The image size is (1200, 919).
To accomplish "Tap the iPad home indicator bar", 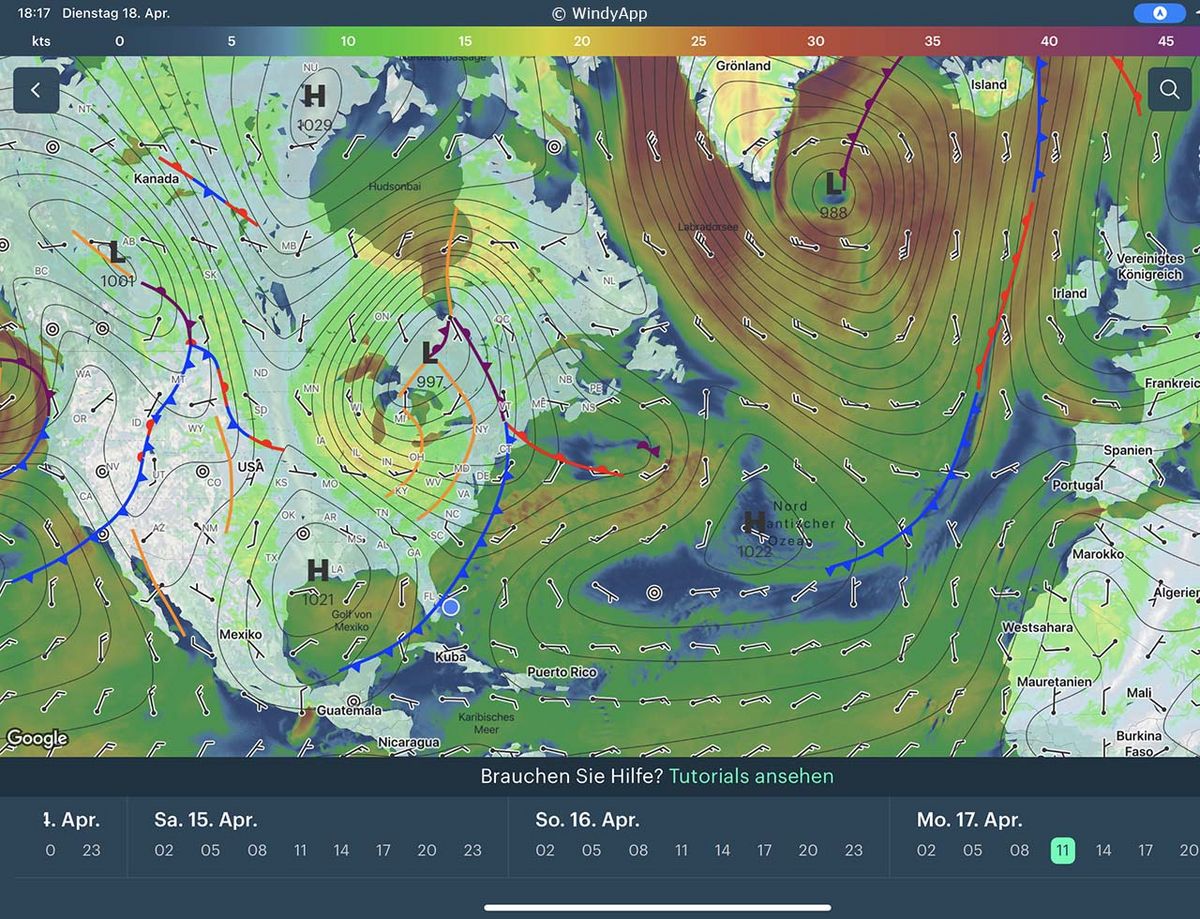I will coord(658,907).
